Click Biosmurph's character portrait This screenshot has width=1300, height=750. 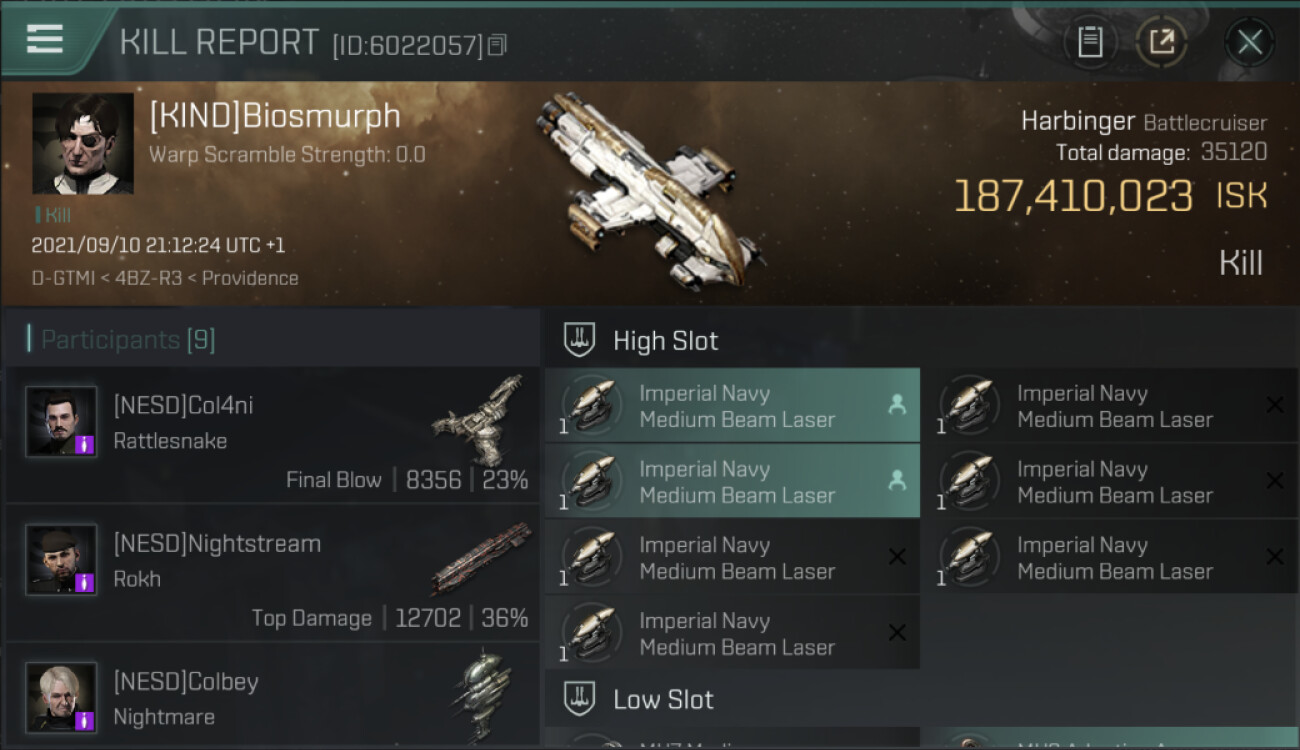tap(83, 144)
